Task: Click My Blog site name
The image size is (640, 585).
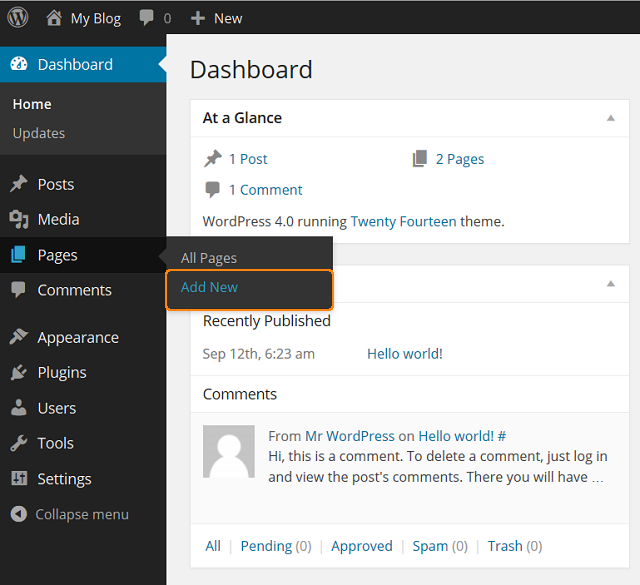Action: coord(96,19)
